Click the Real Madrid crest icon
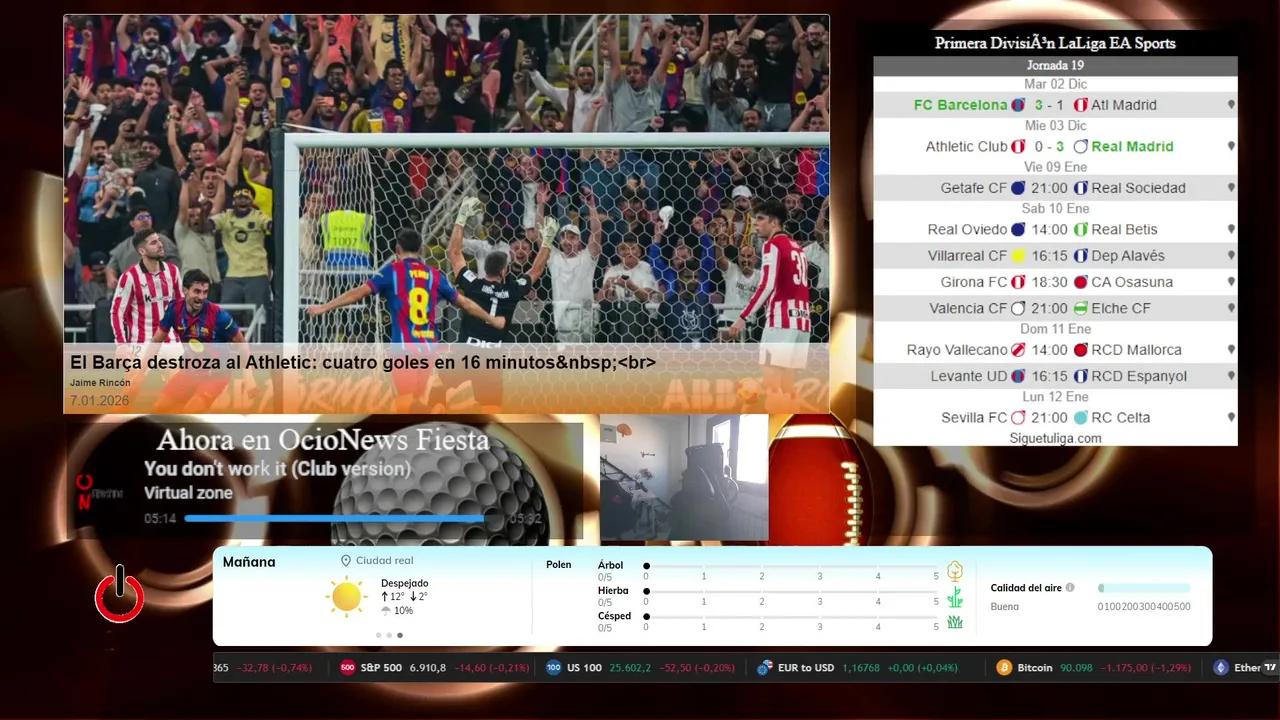1280x720 pixels. click(1080, 146)
